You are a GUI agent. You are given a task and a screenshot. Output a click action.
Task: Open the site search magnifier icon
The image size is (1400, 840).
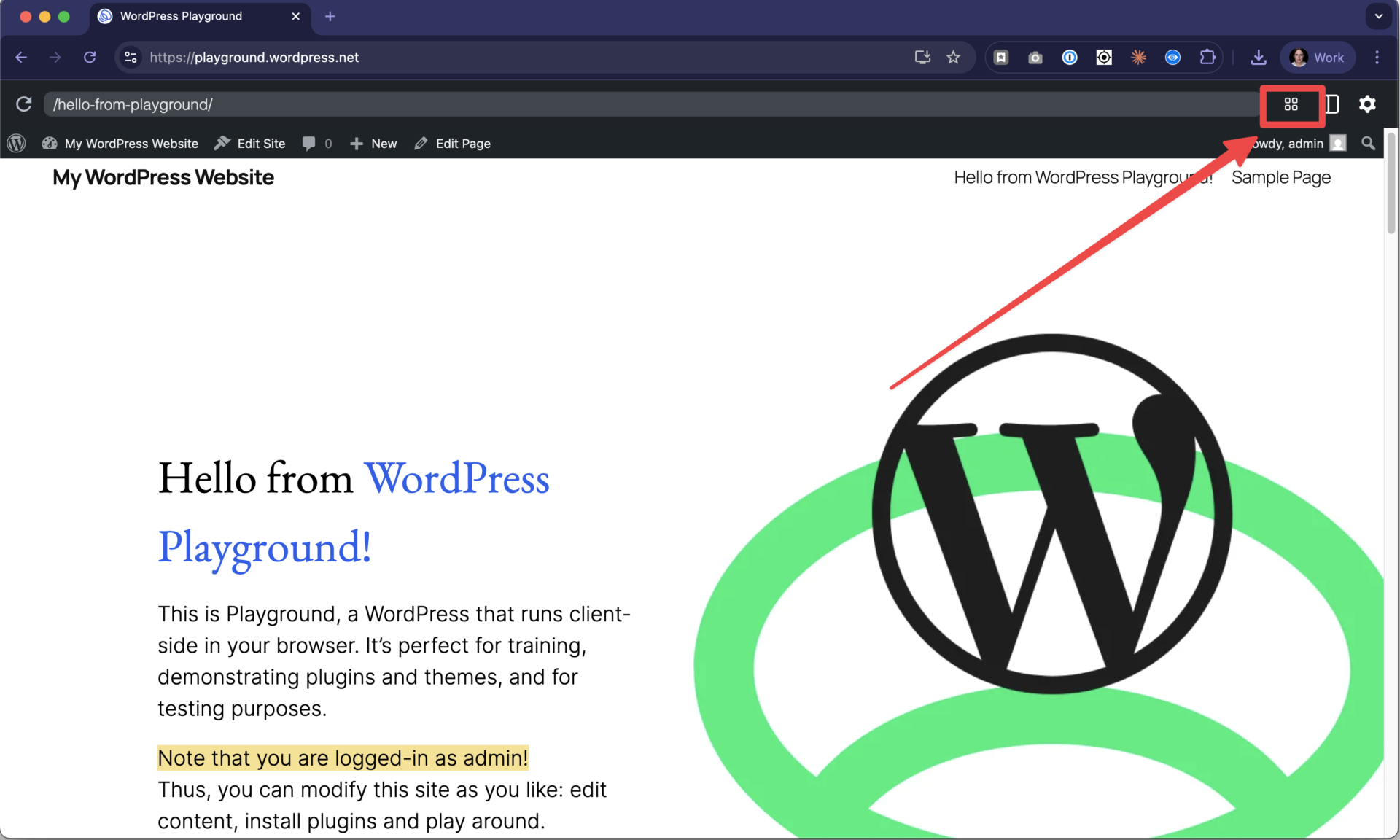pyautogui.click(x=1368, y=143)
